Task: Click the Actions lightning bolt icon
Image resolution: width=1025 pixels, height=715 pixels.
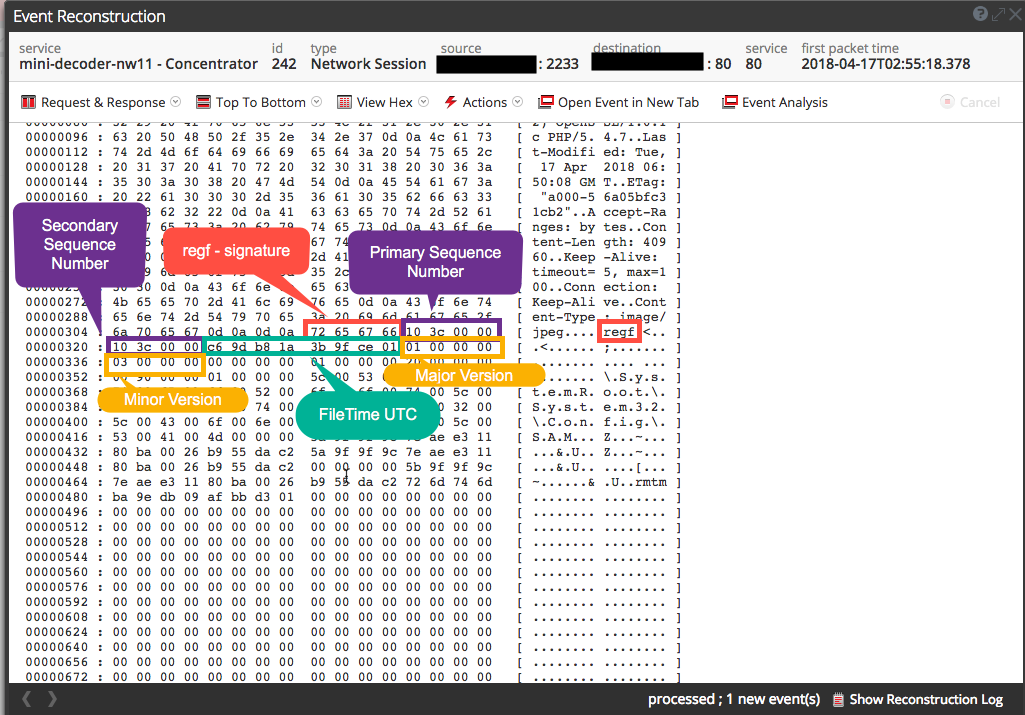Action: coord(451,102)
